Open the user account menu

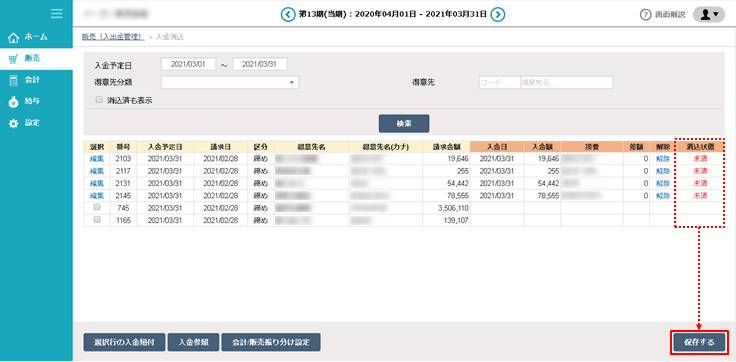click(709, 15)
